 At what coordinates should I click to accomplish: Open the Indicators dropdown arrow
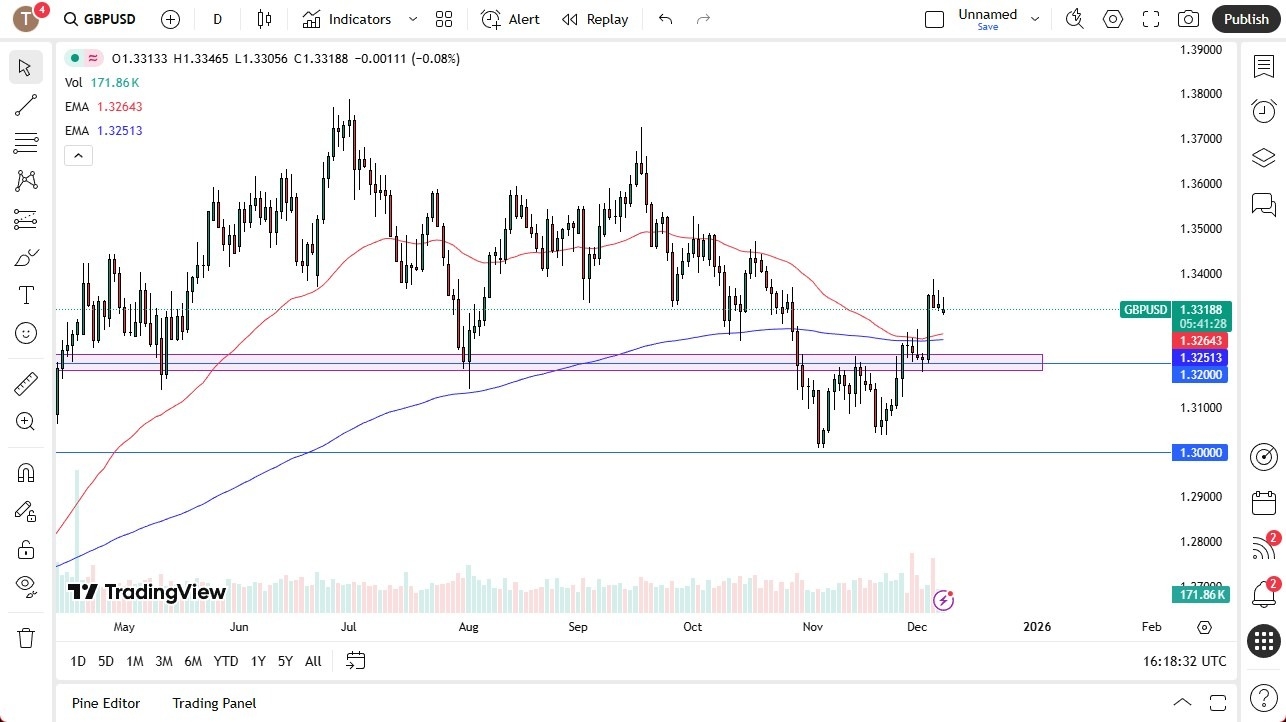411,18
